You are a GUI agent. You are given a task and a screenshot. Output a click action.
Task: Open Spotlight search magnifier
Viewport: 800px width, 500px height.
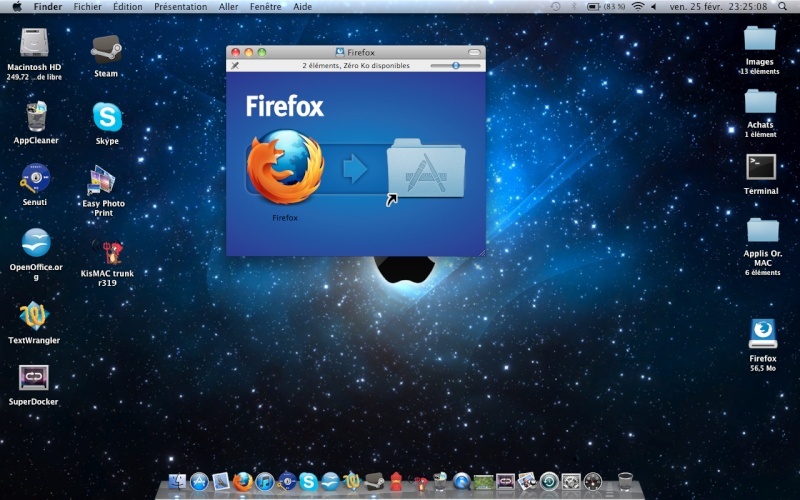click(x=782, y=7)
